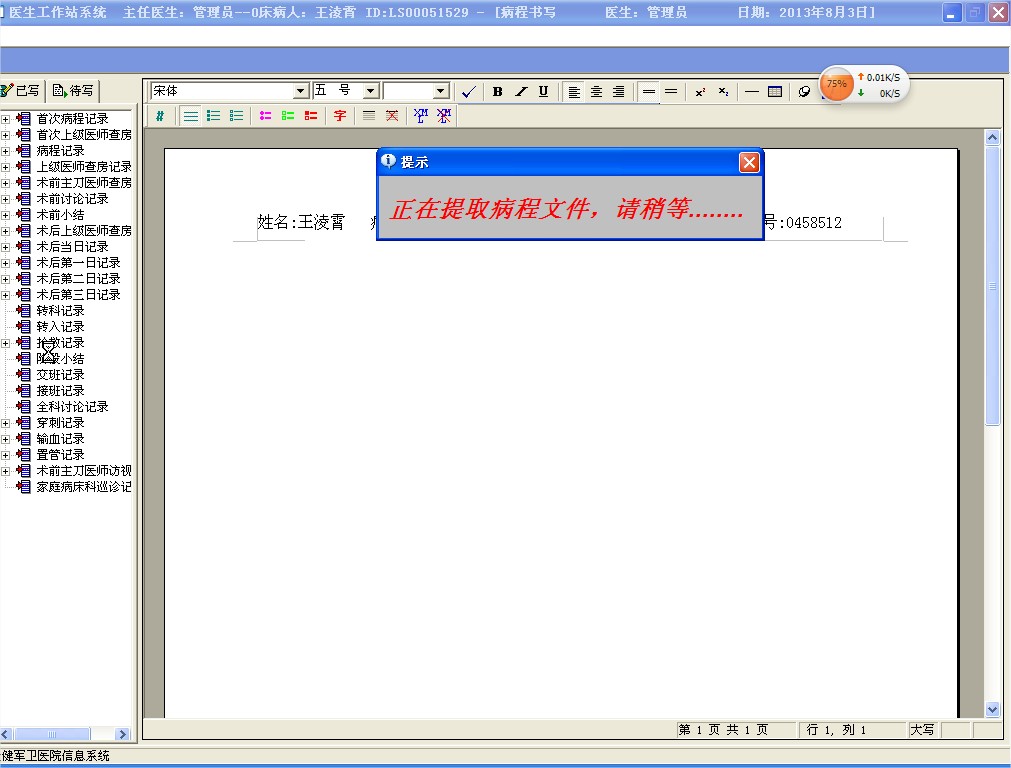The width and height of the screenshot is (1011, 768).
Task: Center align the text
Action: pyautogui.click(x=596, y=92)
